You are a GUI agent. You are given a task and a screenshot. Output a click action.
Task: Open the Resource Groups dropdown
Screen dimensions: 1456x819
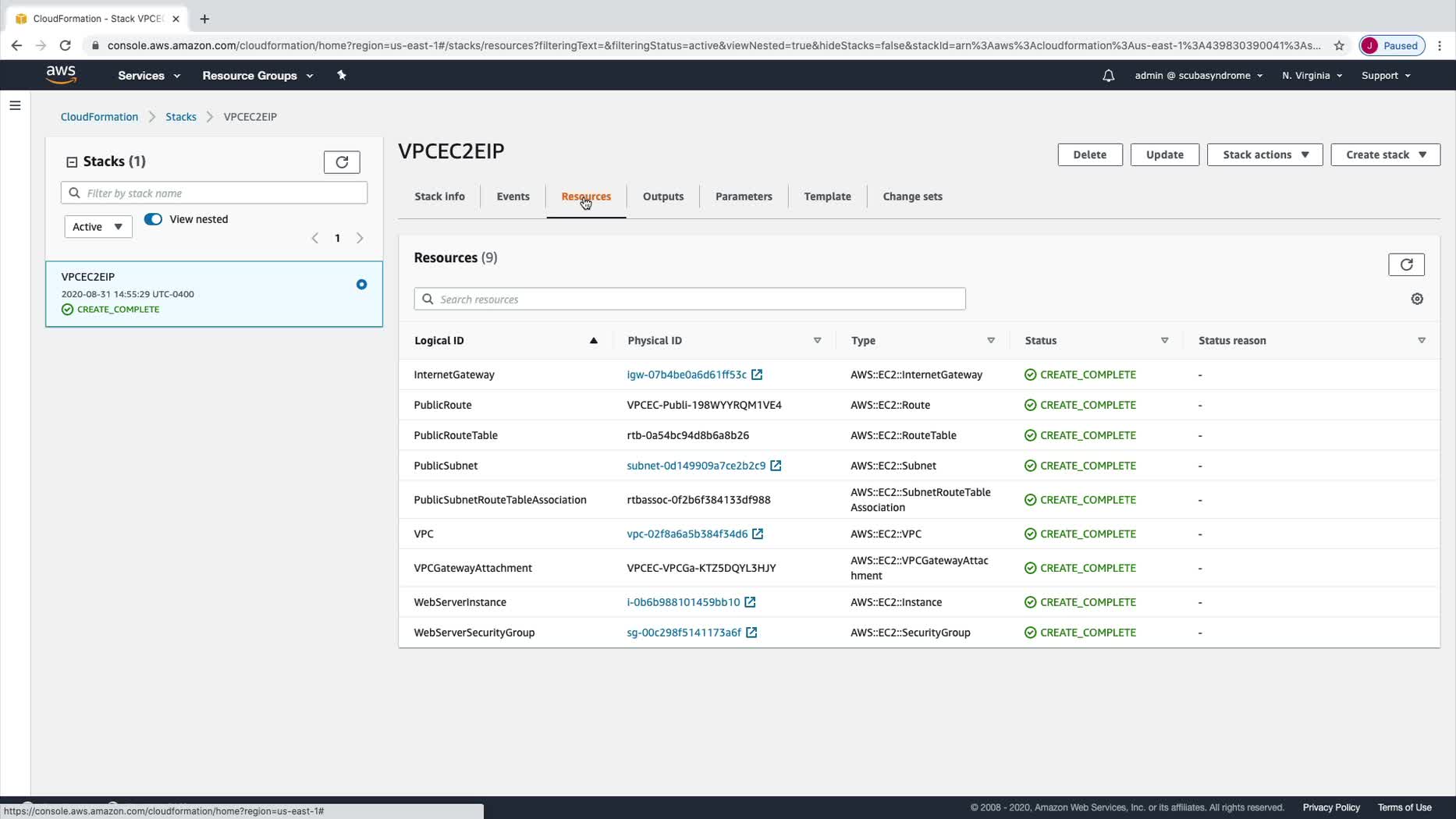tap(257, 76)
